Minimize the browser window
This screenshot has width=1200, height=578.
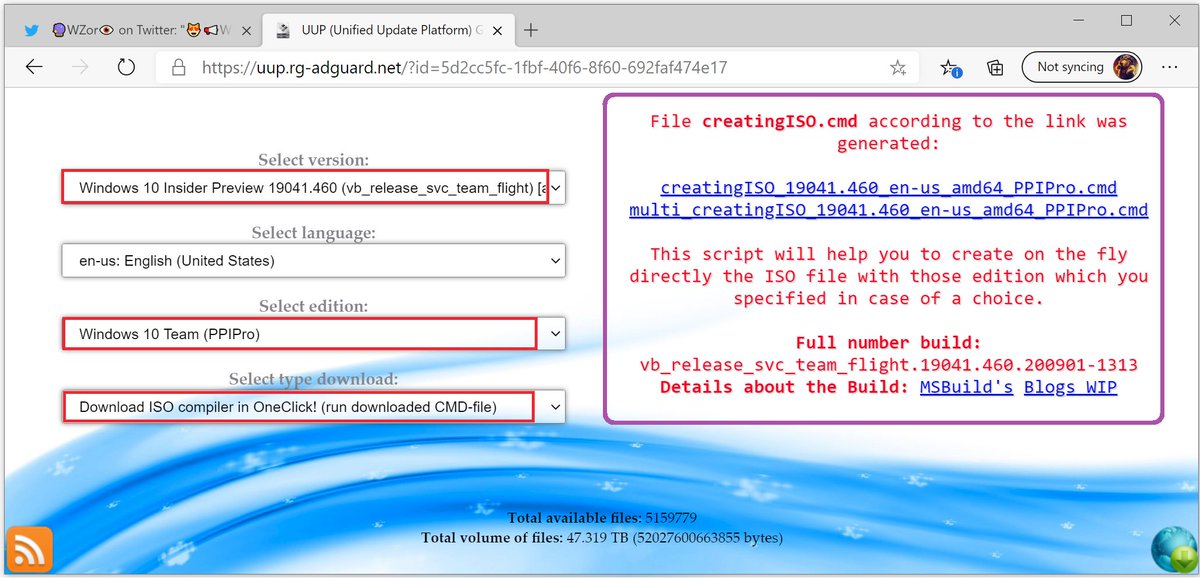point(1080,20)
